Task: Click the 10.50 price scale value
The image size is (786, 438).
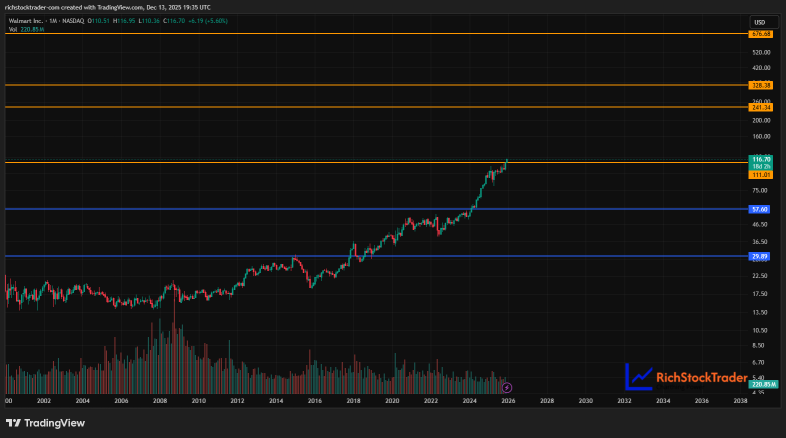Action: (x=759, y=330)
